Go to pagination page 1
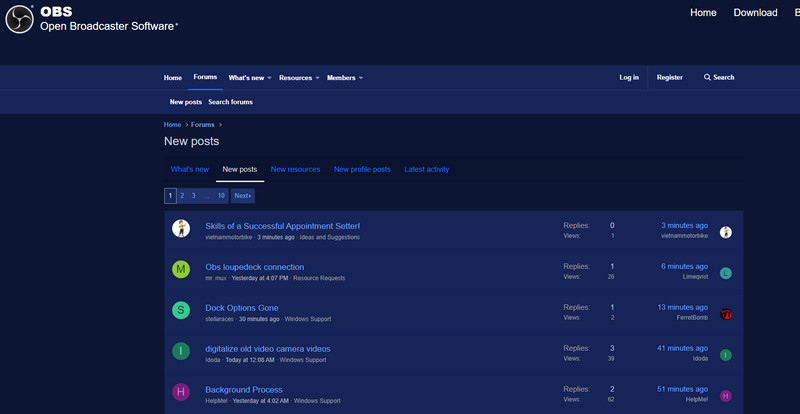The height and width of the screenshot is (414, 800). click(x=170, y=196)
